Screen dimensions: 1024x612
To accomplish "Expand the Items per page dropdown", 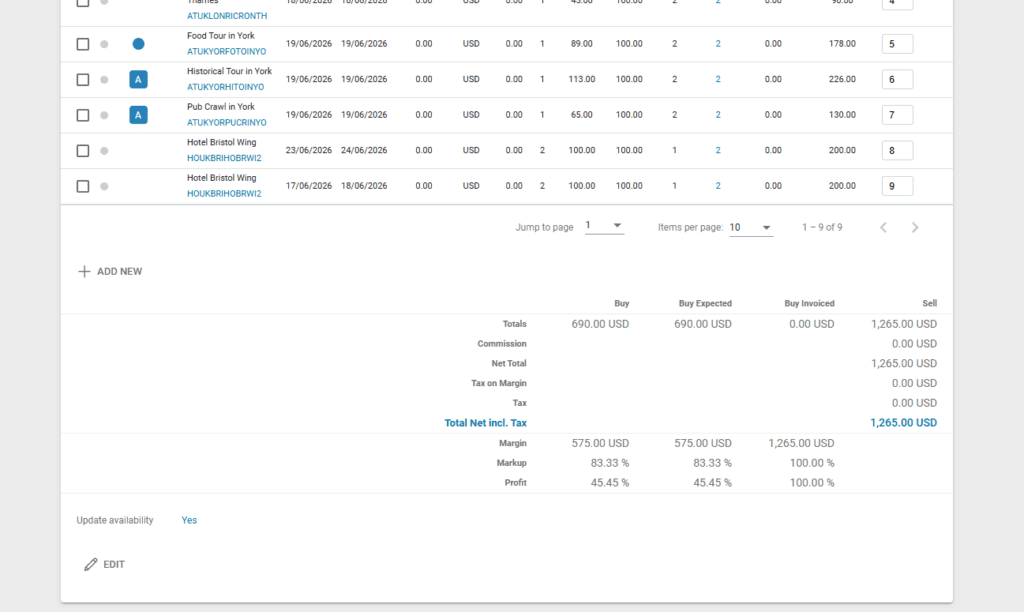I will [x=750, y=228].
